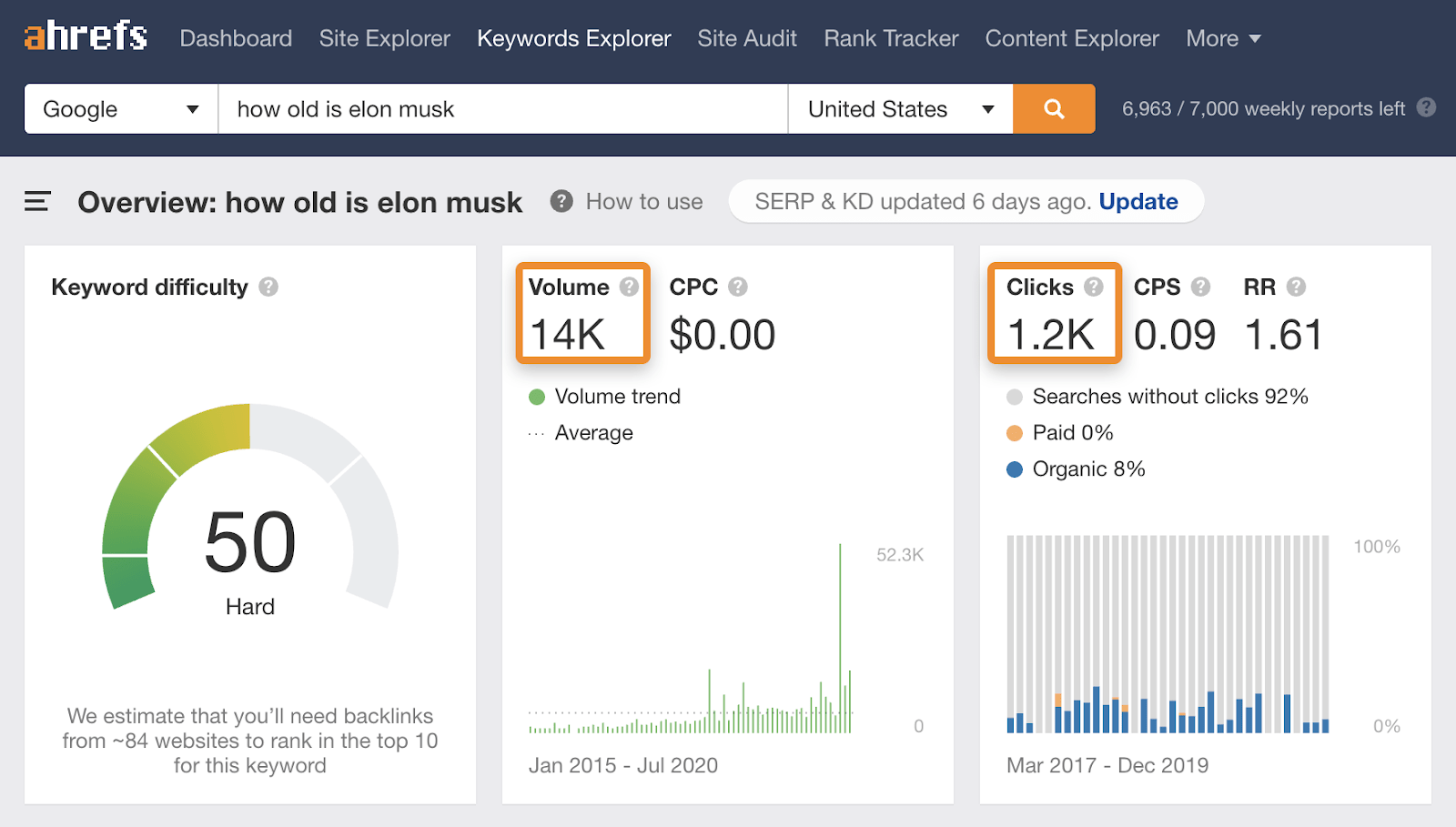This screenshot has width=1456, height=827.
Task: Click the Update link for SERP & KD
Action: tap(1137, 201)
